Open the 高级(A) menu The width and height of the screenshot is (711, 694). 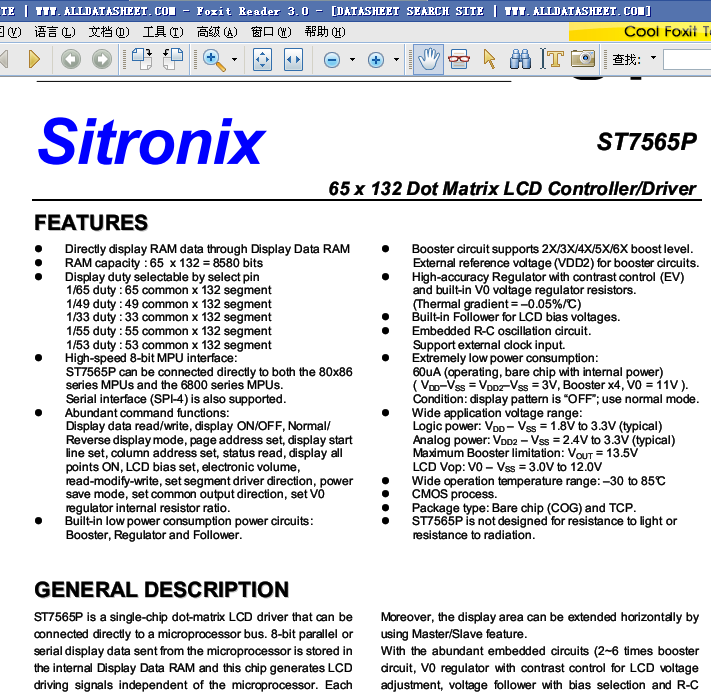(217, 32)
